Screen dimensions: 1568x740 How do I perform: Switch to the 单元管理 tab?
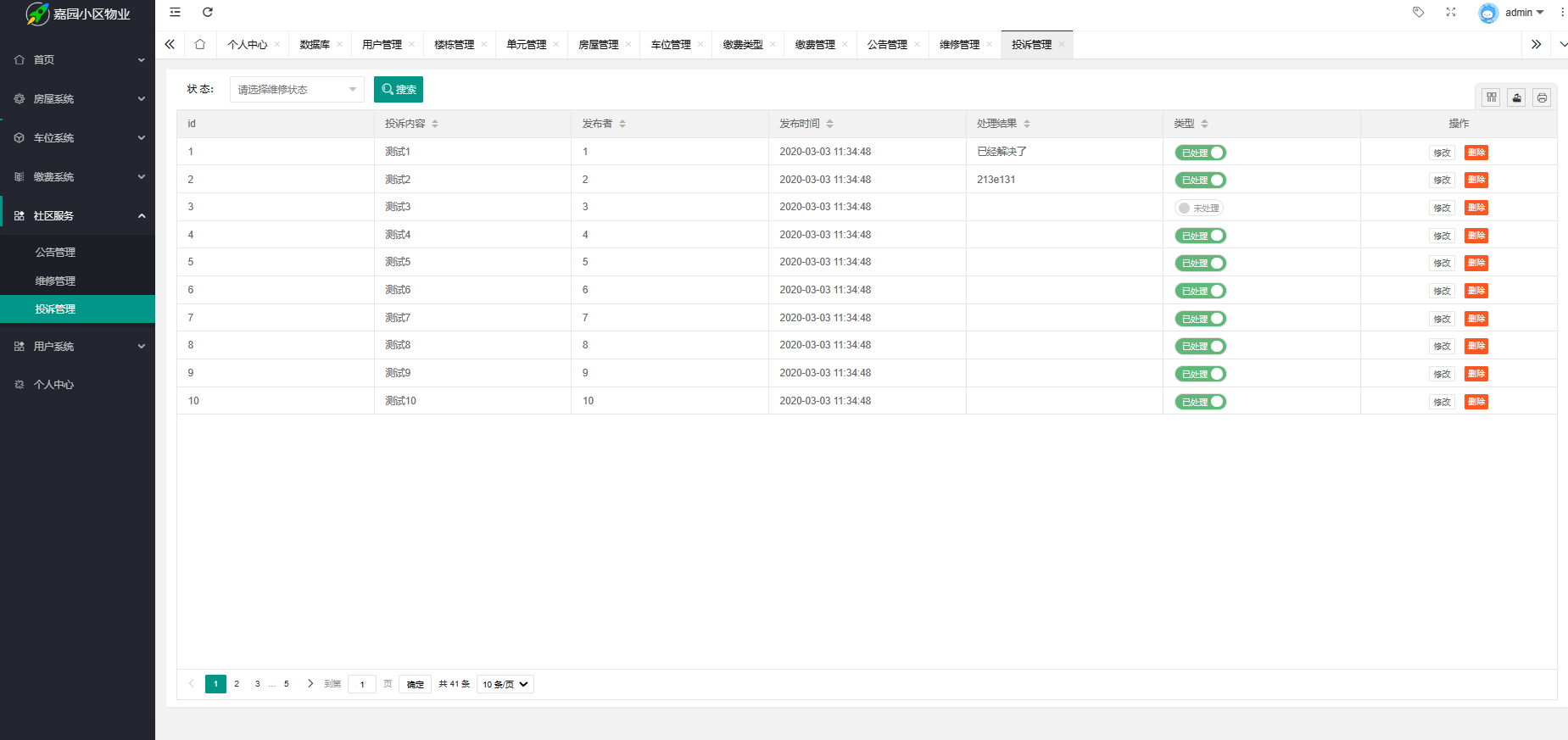[527, 44]
